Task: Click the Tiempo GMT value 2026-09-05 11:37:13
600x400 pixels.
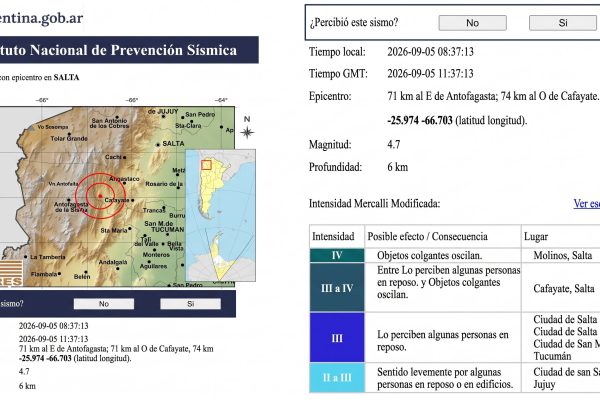Action: tap(430, 73)
